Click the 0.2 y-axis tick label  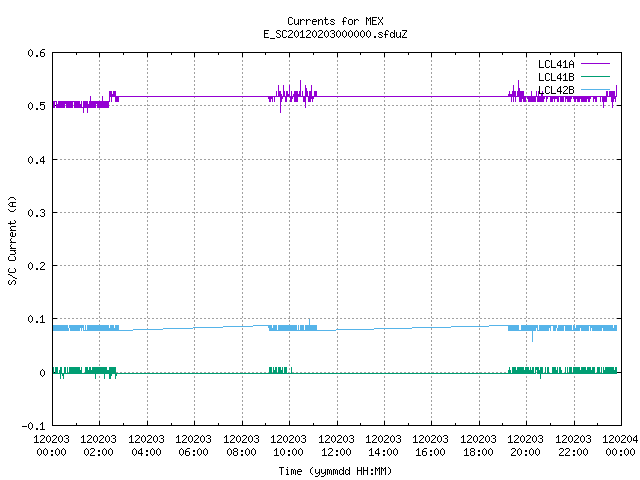click(36, 266)
